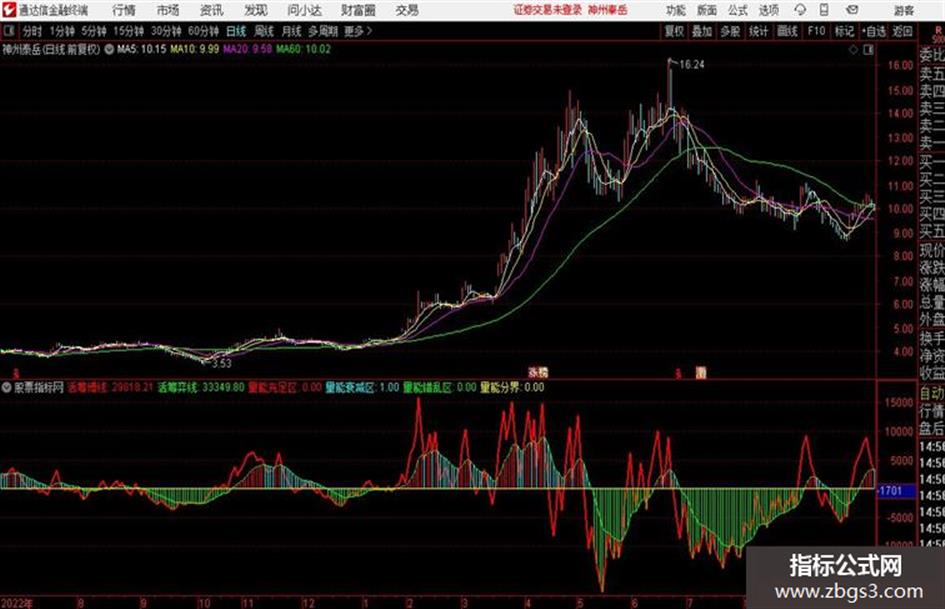The image size is (945, 609).
Task: Open the 公式 menu
Action: point(738,10)
